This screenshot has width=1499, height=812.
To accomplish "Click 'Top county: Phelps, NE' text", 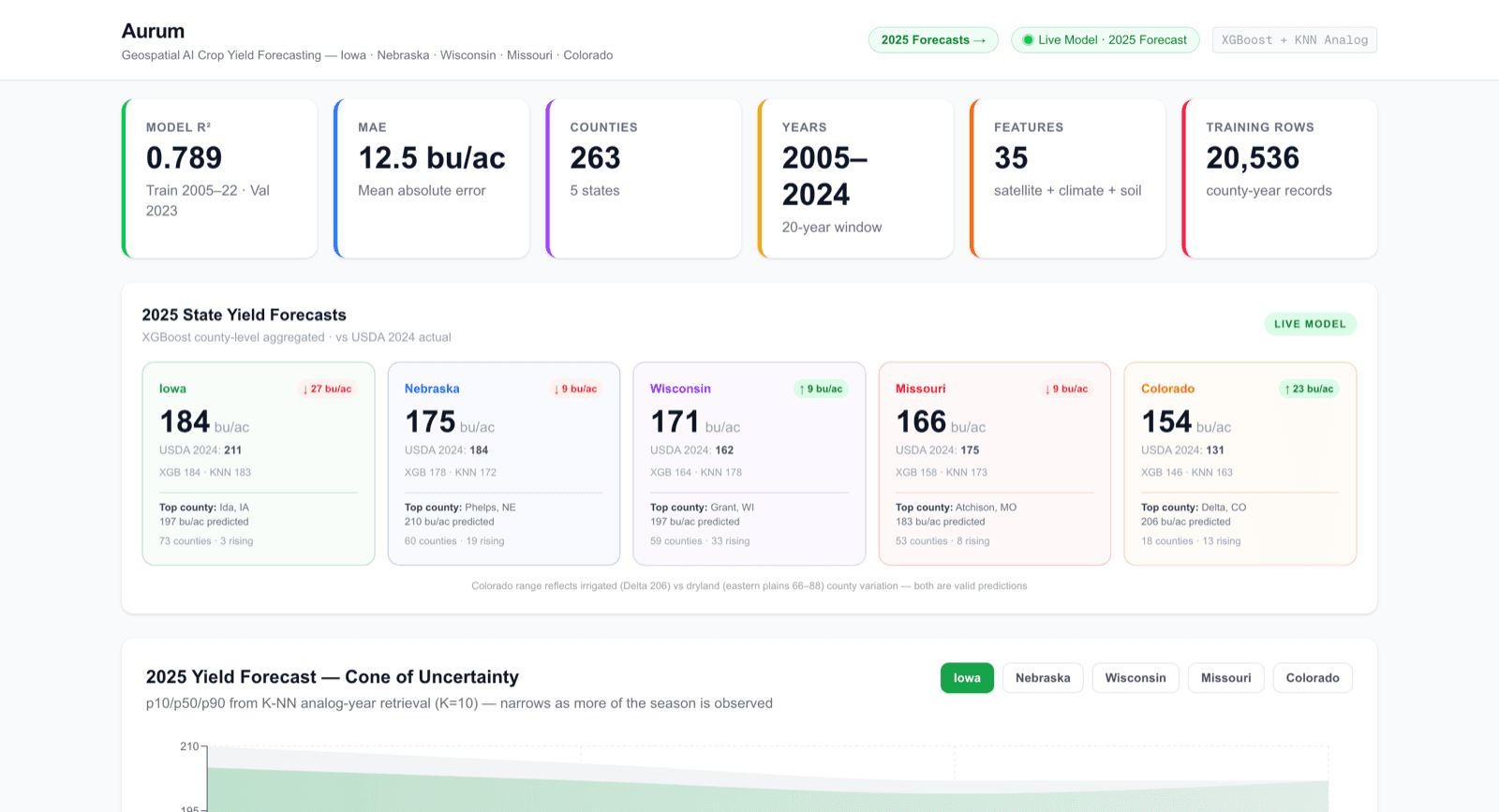I will (x=460, y=508).
